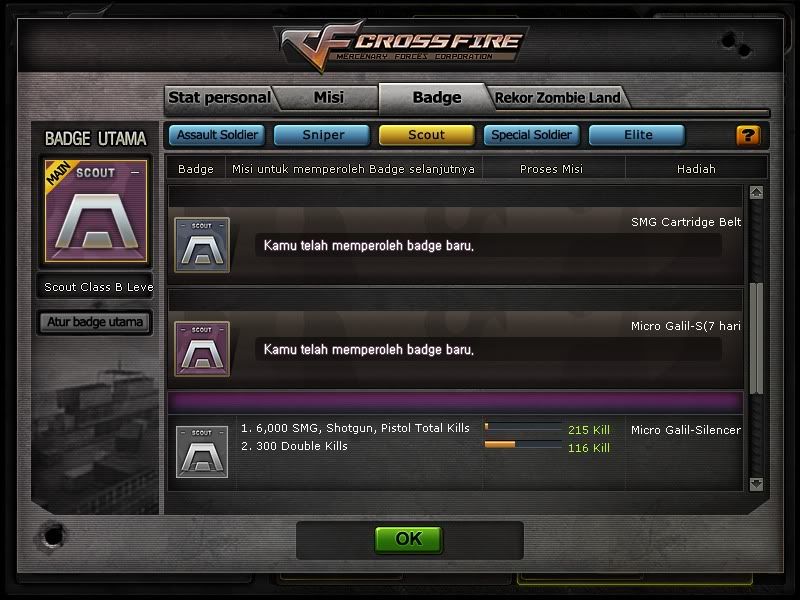Select the Assault Soldier badge category
This screenshot has width=800, height=600.
pyautogui.click(x=217, y=135)
